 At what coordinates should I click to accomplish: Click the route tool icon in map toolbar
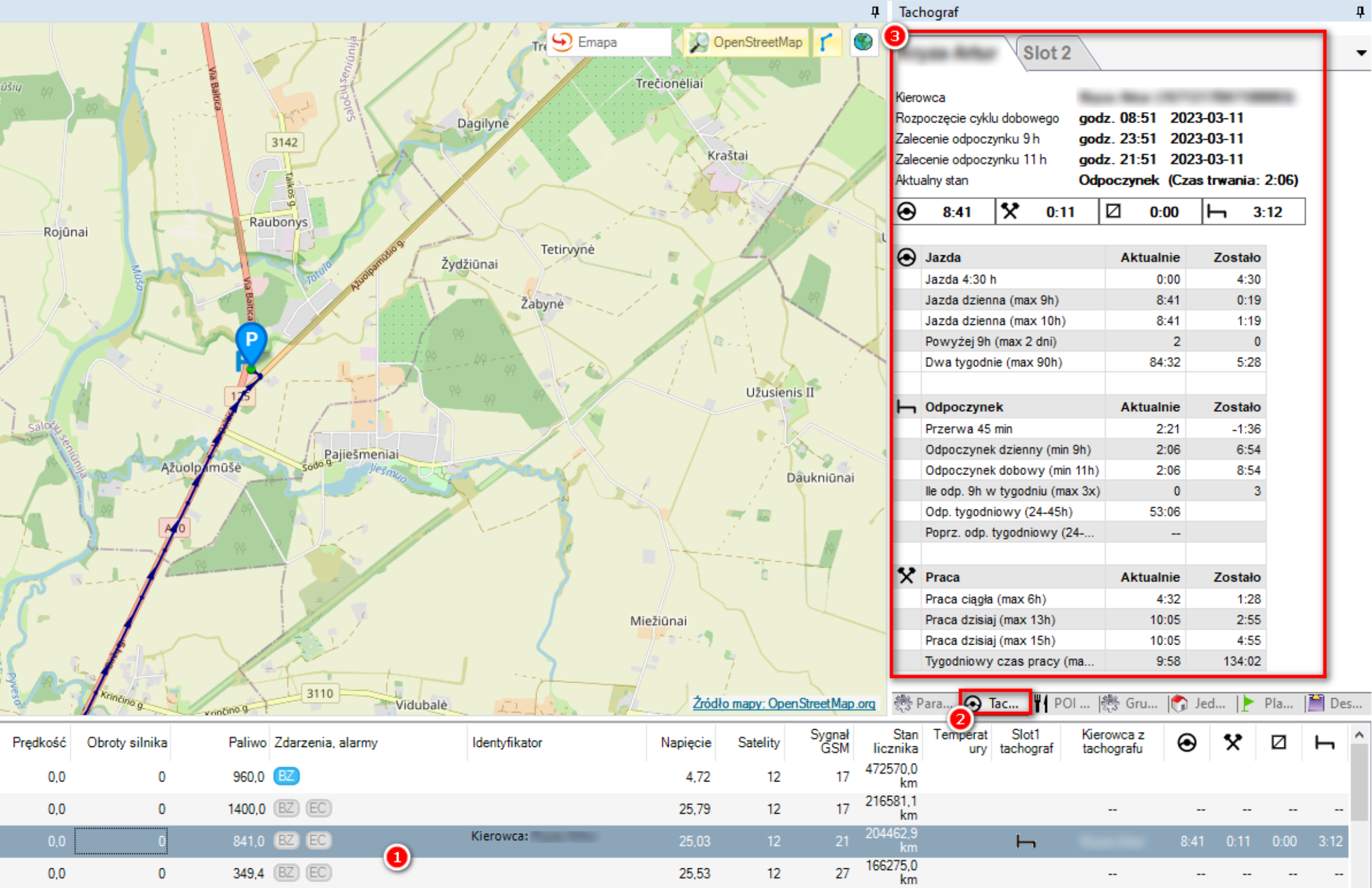(827, 42)
